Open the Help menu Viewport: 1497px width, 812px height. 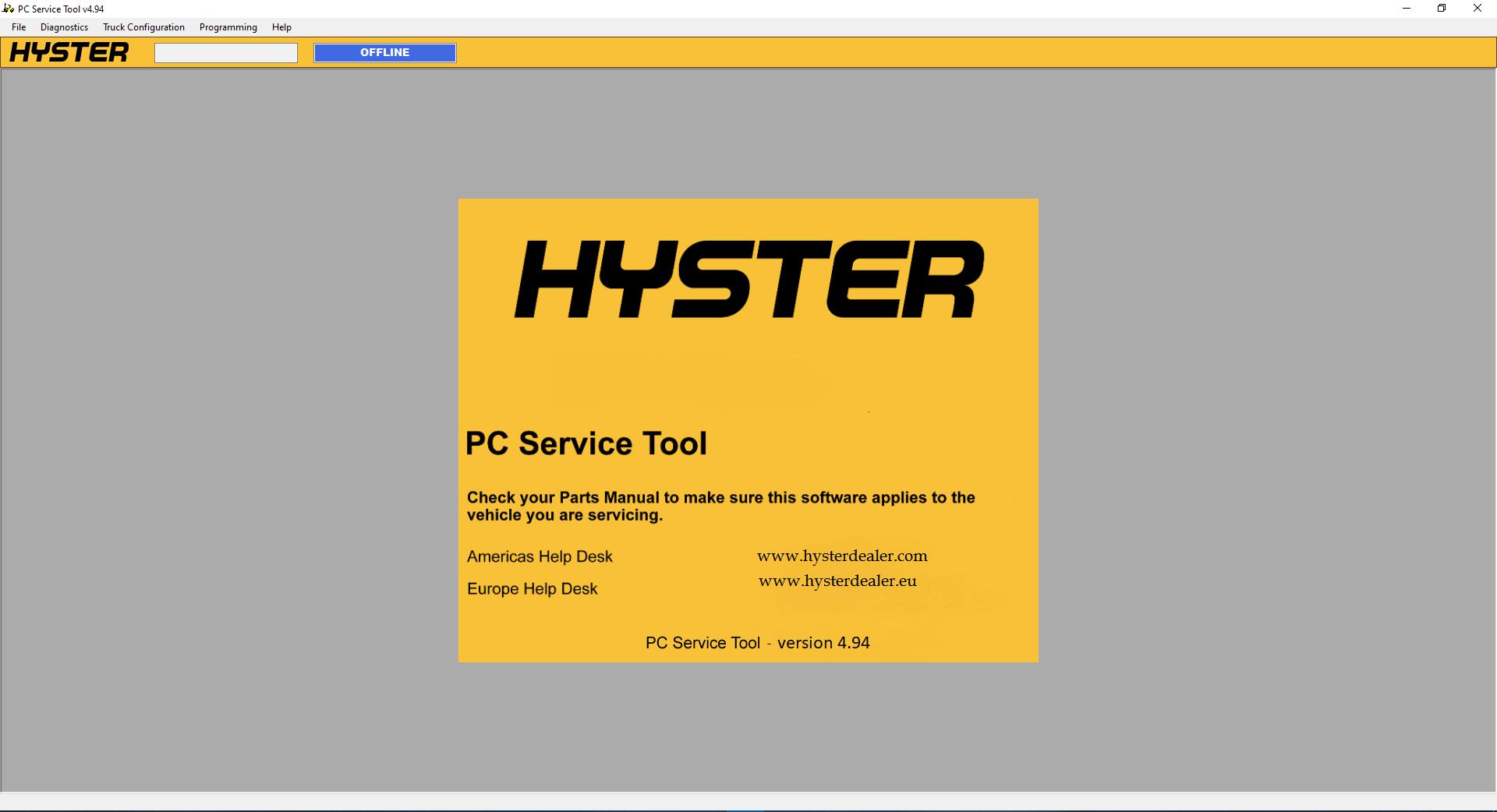(x=281, y=26)
